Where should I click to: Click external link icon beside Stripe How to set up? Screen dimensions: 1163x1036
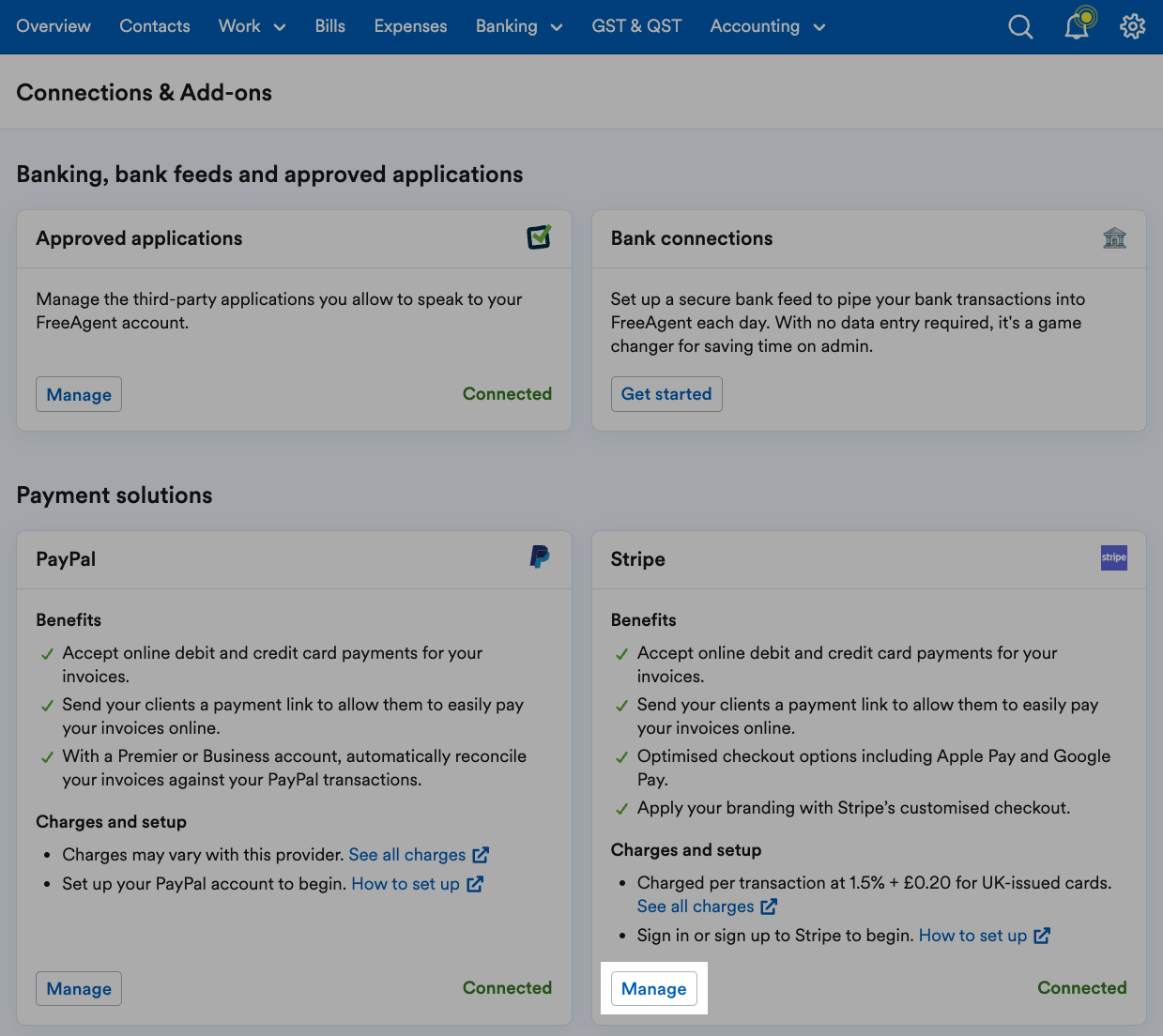pyautogui.click(x=1042, y=936)
